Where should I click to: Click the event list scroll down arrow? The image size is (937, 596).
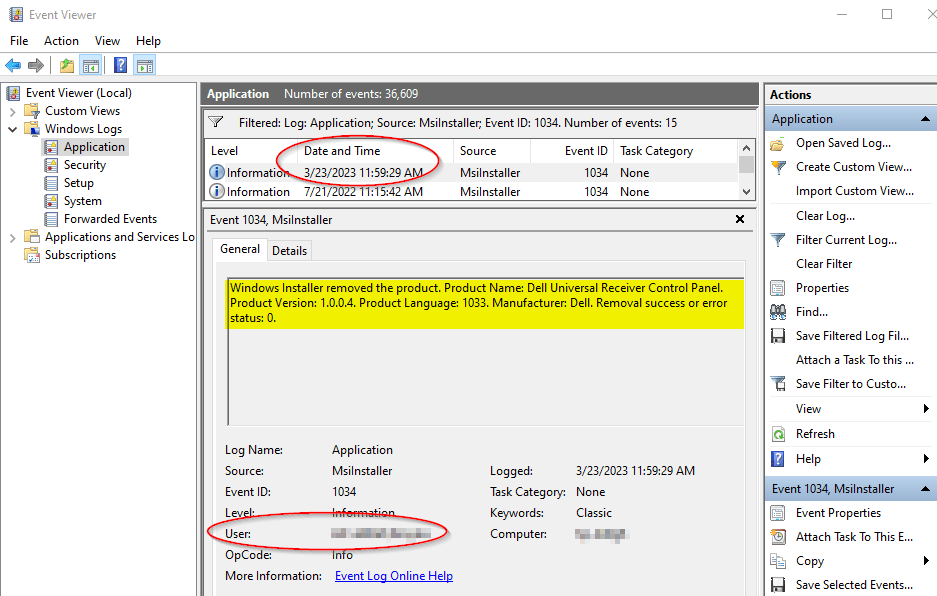pyautogui.click(x=746, y=192)
